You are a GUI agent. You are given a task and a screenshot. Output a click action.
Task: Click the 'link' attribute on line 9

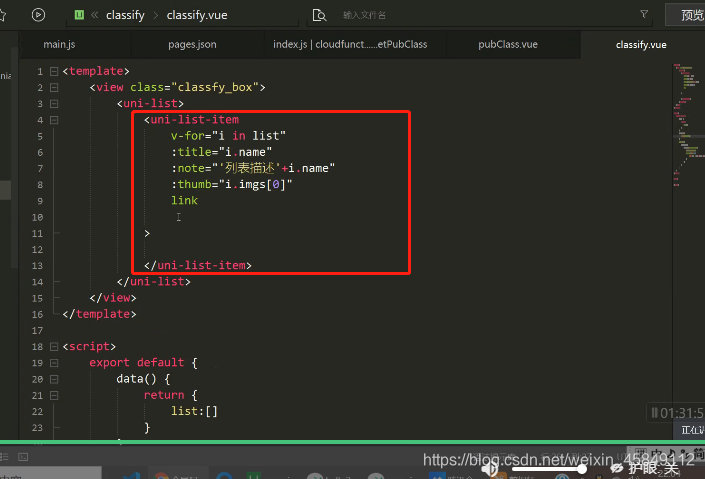coord(184,201)
